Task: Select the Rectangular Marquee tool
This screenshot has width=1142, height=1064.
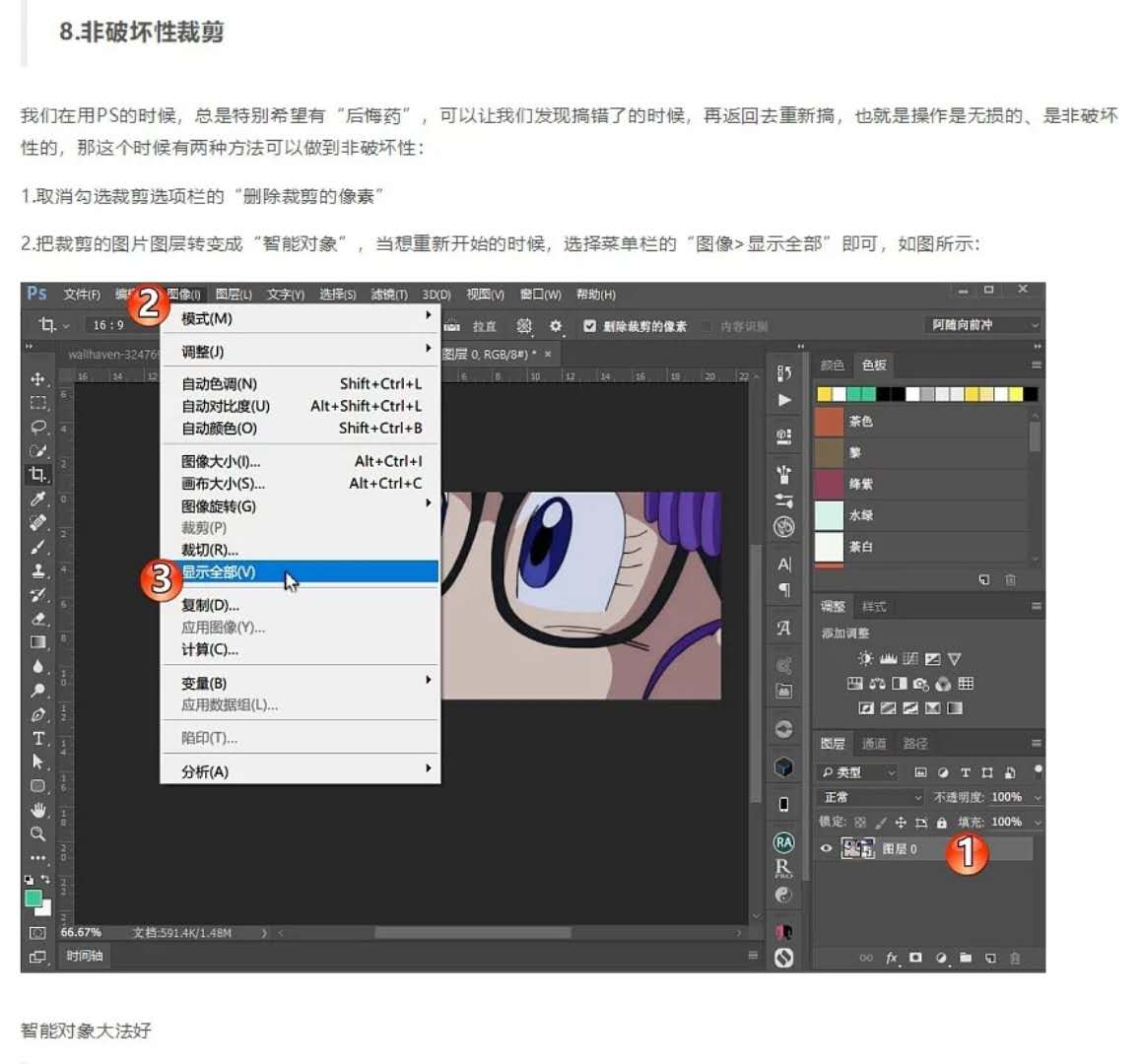Action: click(37, 403)
